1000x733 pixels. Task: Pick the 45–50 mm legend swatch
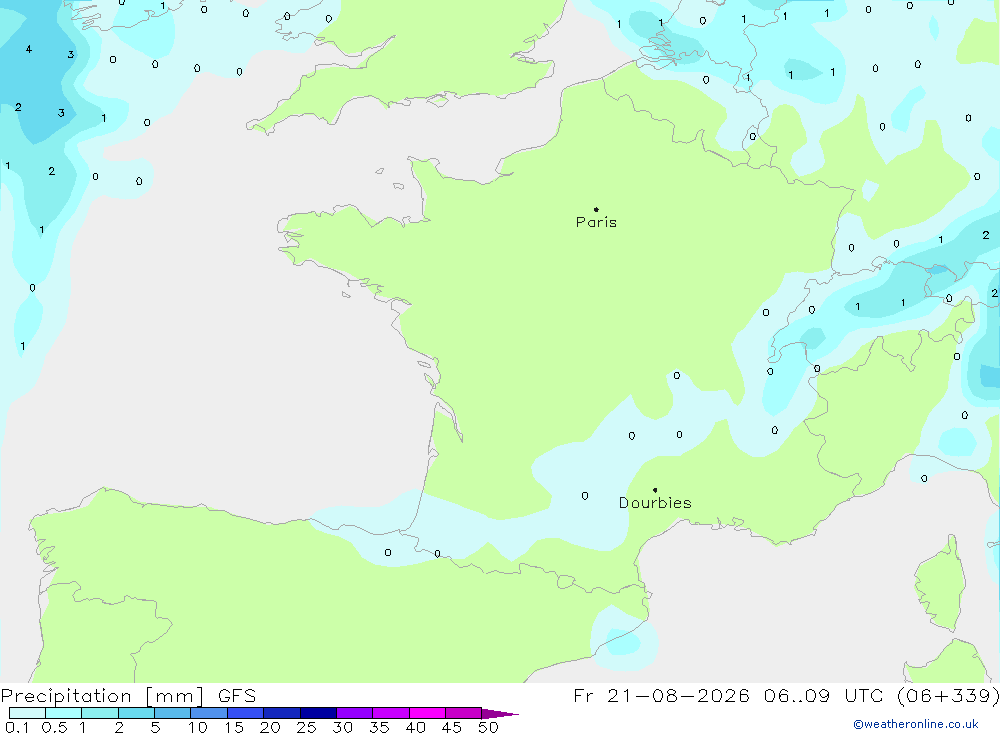pos(464,713)
